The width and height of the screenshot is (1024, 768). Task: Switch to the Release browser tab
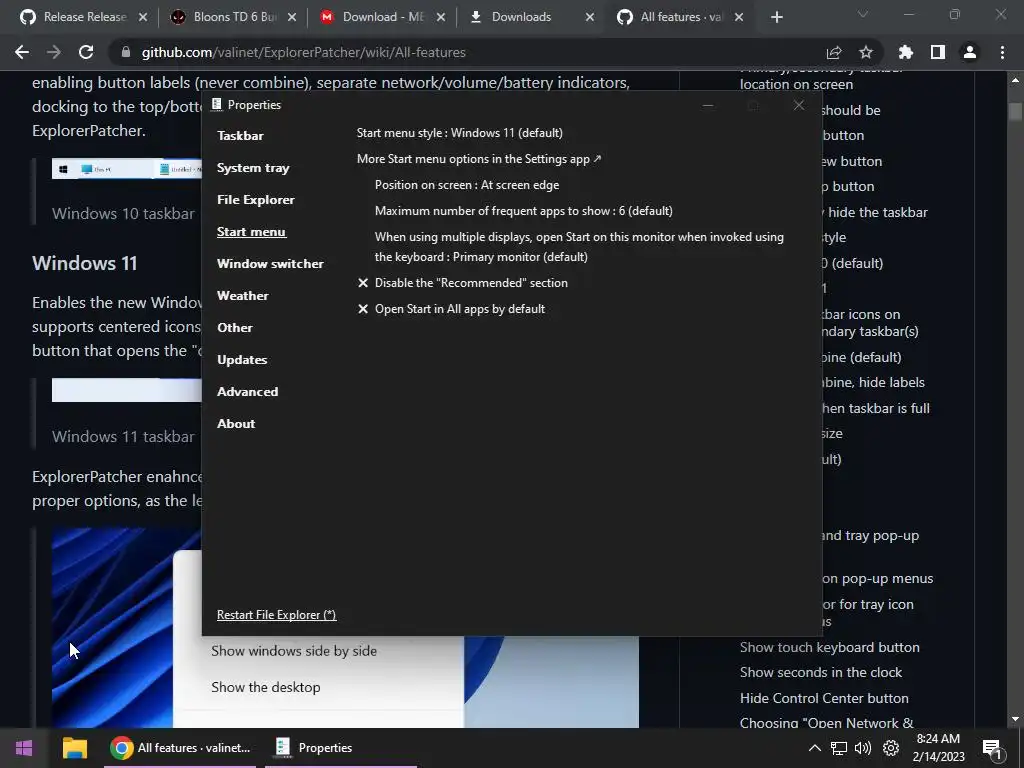tap(85, 17)
